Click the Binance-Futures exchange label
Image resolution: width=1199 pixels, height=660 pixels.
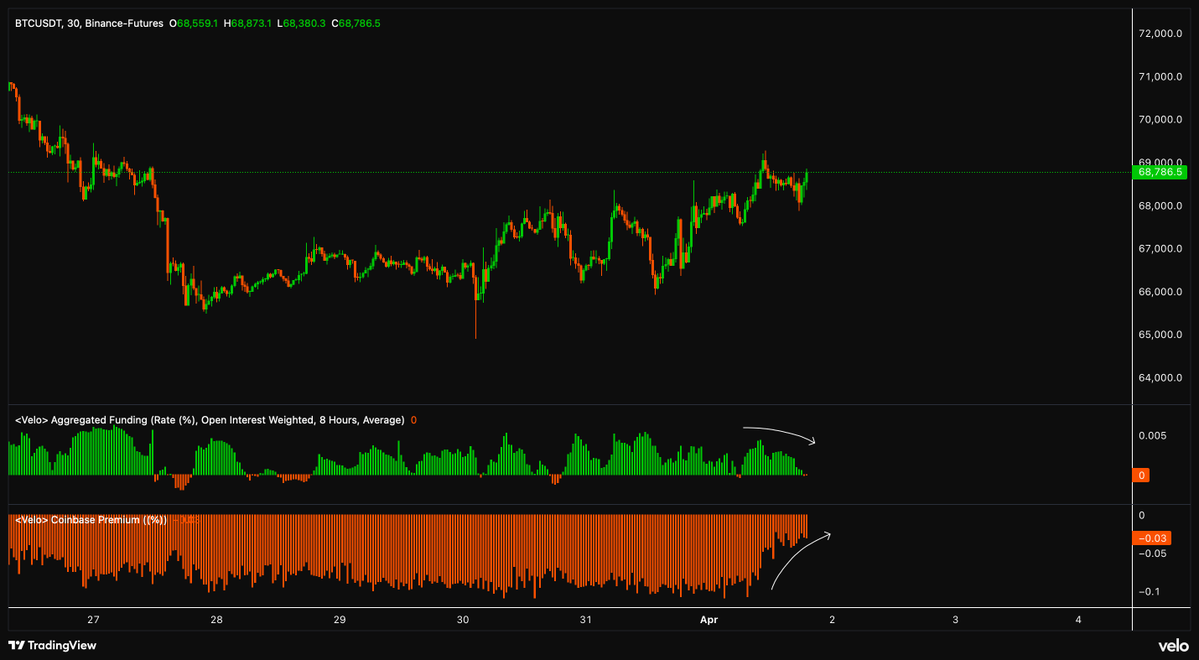(x=125, y=22)
